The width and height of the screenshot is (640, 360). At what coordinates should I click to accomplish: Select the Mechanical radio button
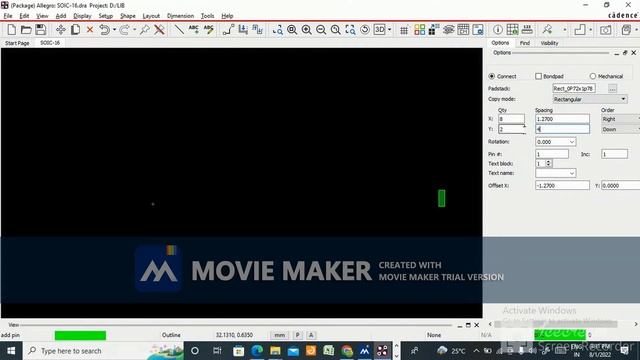593,76
